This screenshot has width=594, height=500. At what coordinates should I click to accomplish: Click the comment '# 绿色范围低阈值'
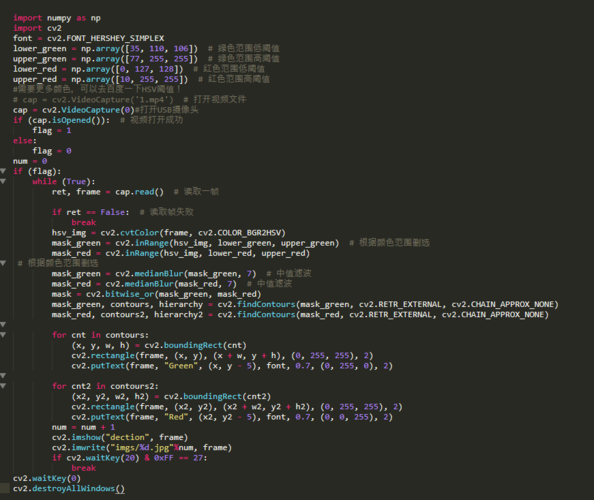[x=244, y=48]
